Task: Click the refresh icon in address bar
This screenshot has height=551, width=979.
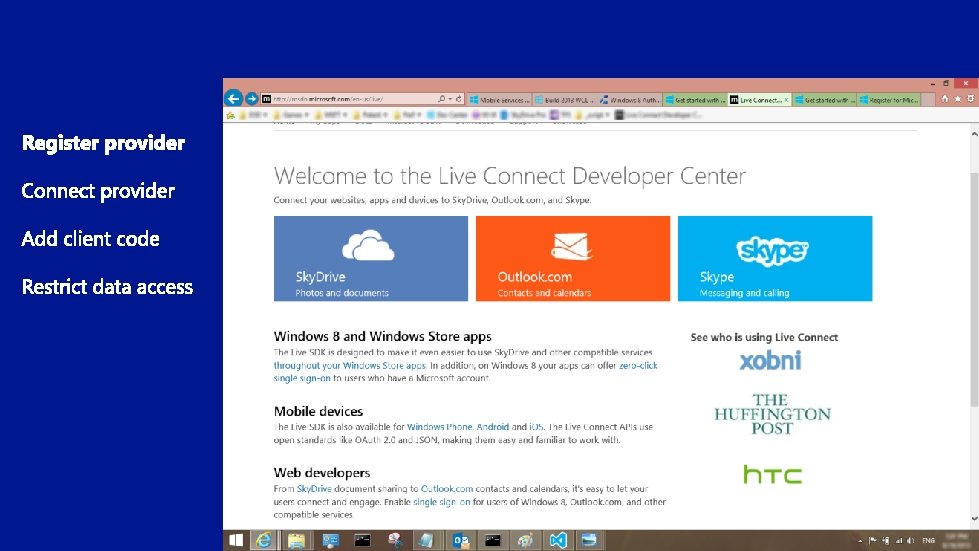Action: (x=459, y=99)
